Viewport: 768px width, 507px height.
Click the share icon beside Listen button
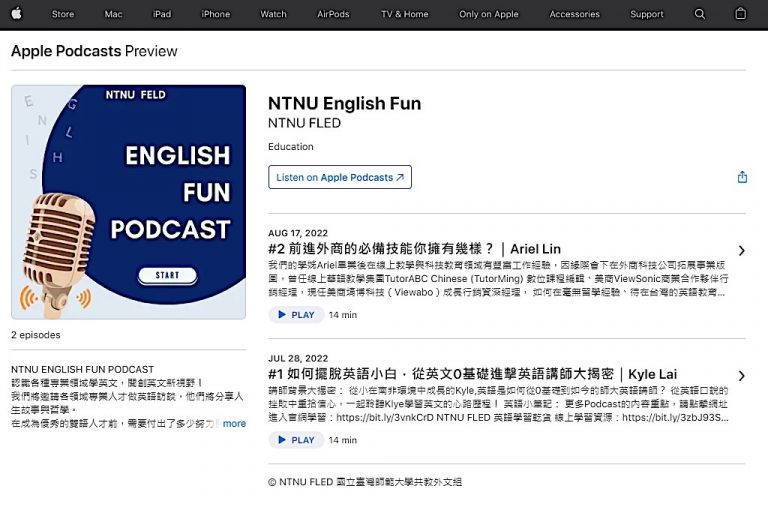coord(742,177)
